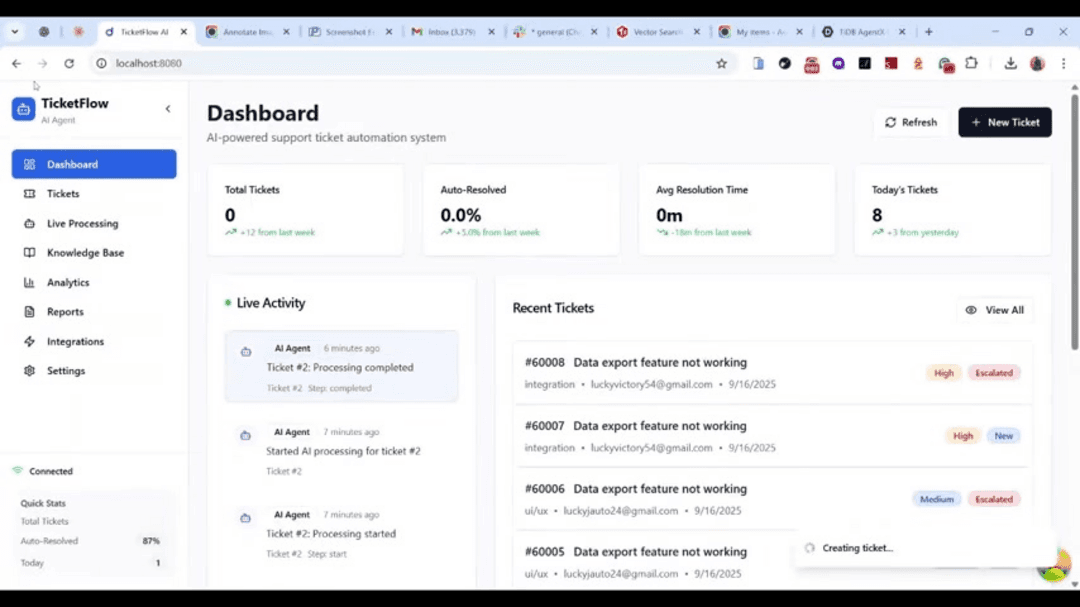Click the browser downloads icon
Screen dimensions: 1080x607
(1010, 63)
